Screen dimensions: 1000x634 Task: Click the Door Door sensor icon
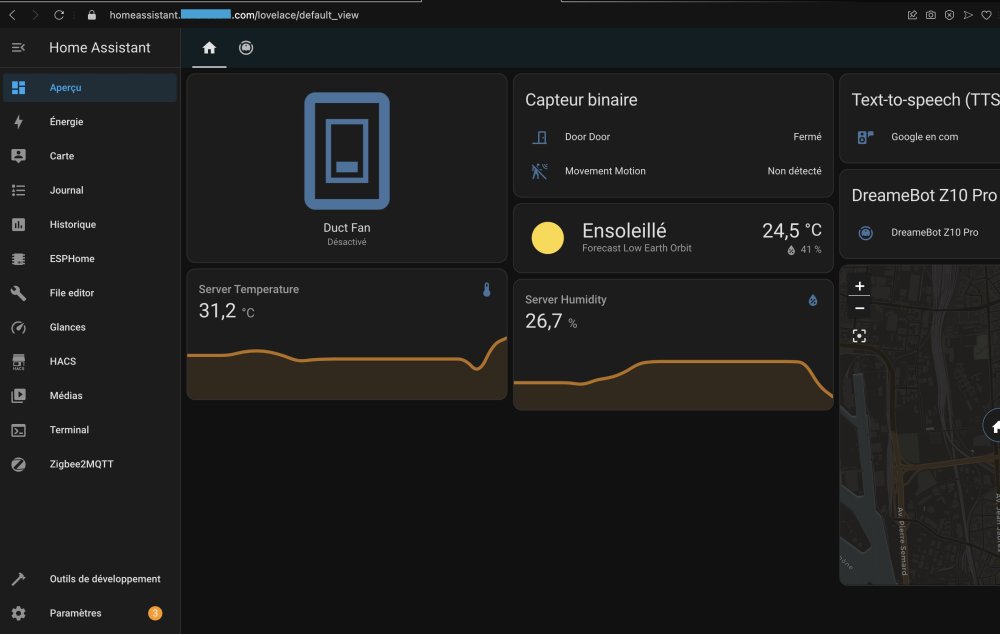pyautogui.click(x=540, y=136)
